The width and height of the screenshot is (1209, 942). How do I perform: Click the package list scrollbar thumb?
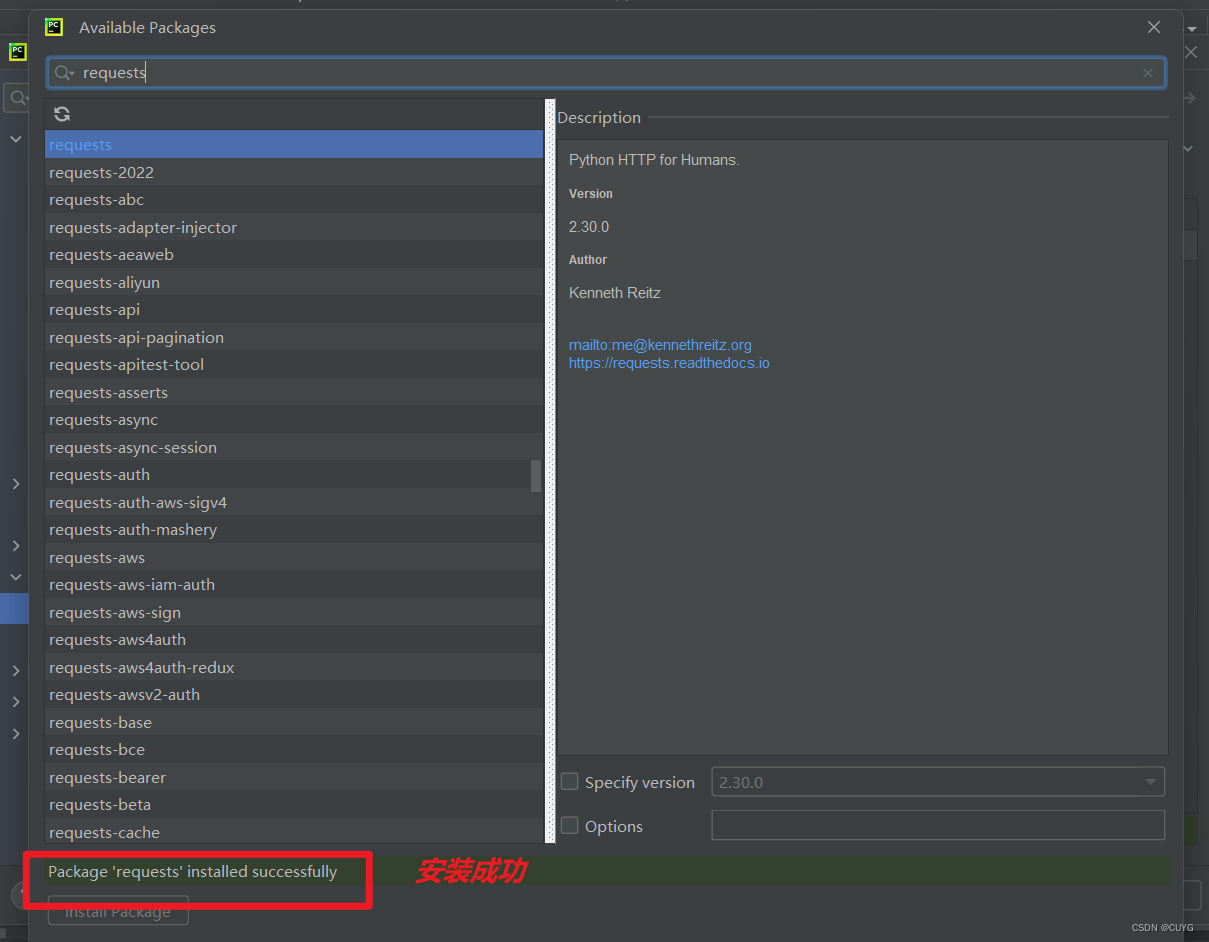click(x=536, y=476)
